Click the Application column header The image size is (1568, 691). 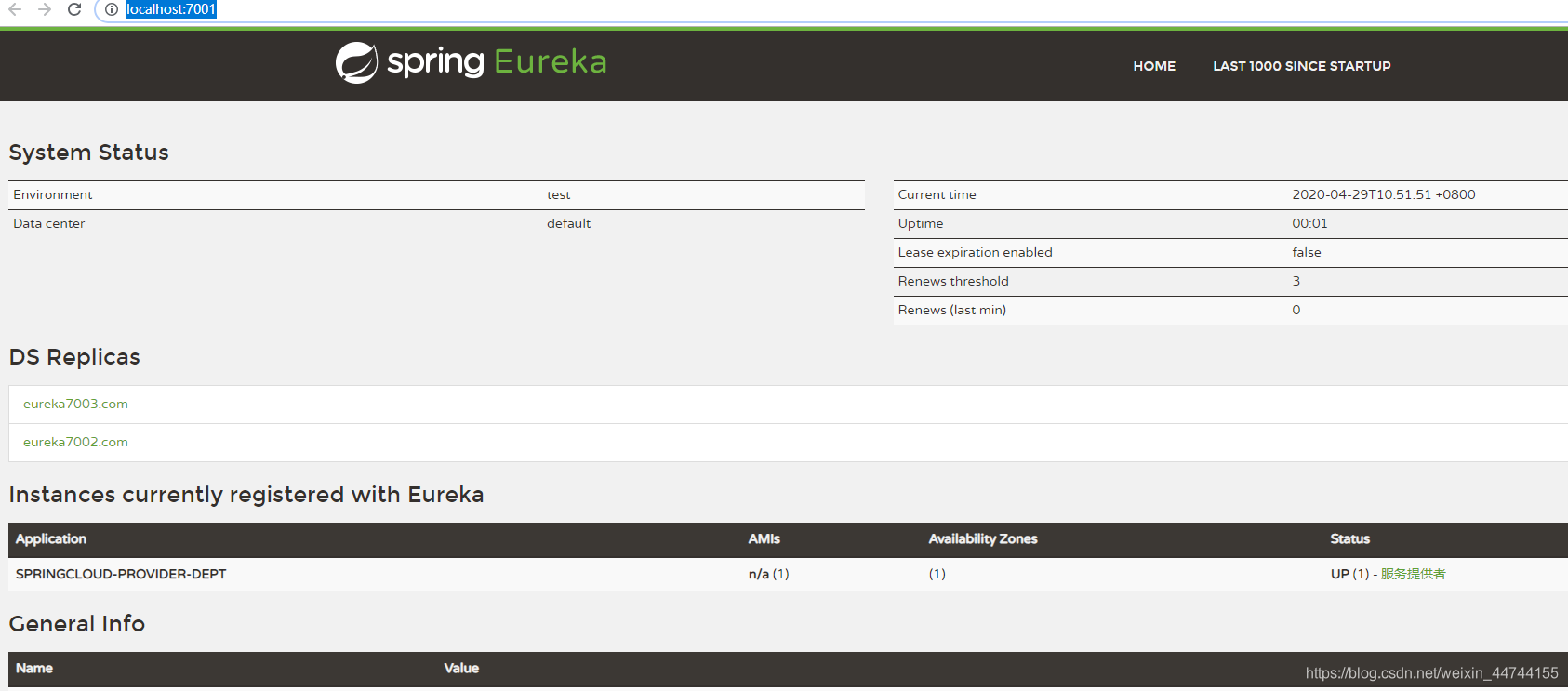coord(51,538)
